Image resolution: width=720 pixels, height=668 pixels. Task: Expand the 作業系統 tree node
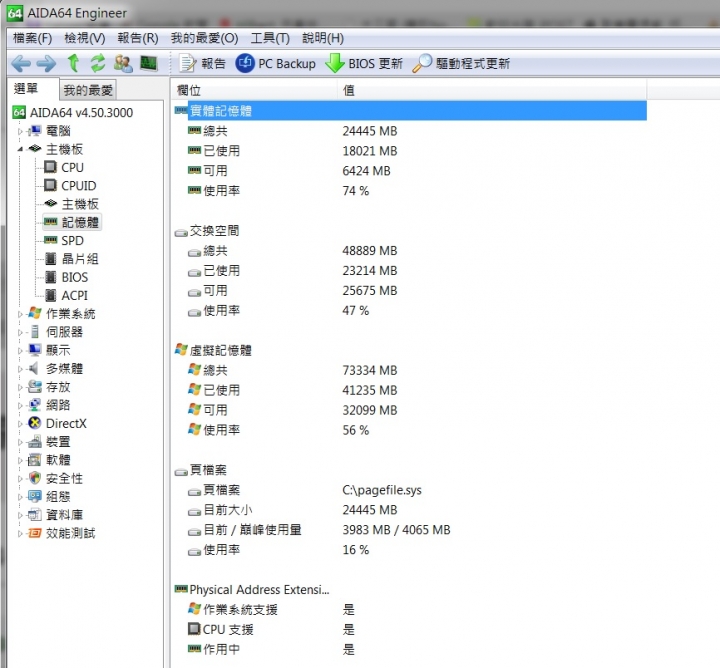click(20, 314)
